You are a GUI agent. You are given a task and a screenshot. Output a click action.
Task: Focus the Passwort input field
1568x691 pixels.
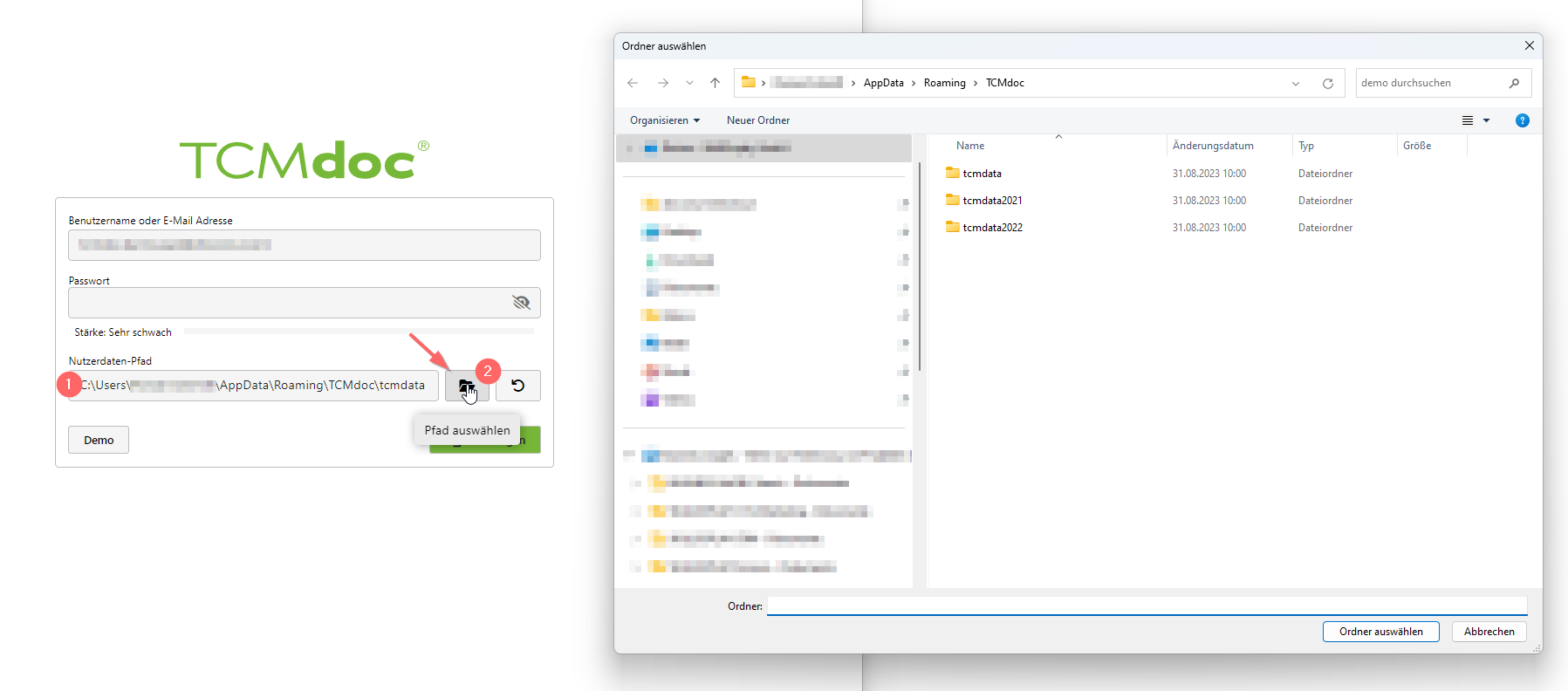305,303
